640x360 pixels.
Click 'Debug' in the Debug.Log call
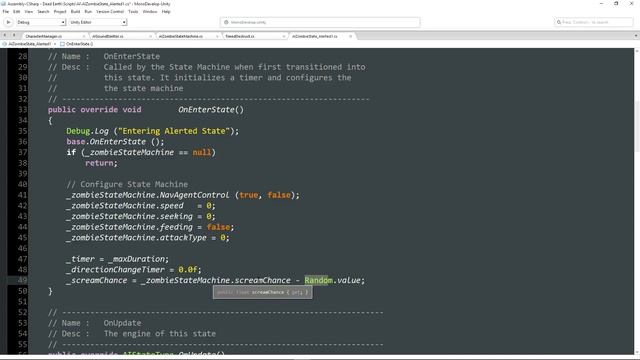pyautogui.click(x=78, y=131)
